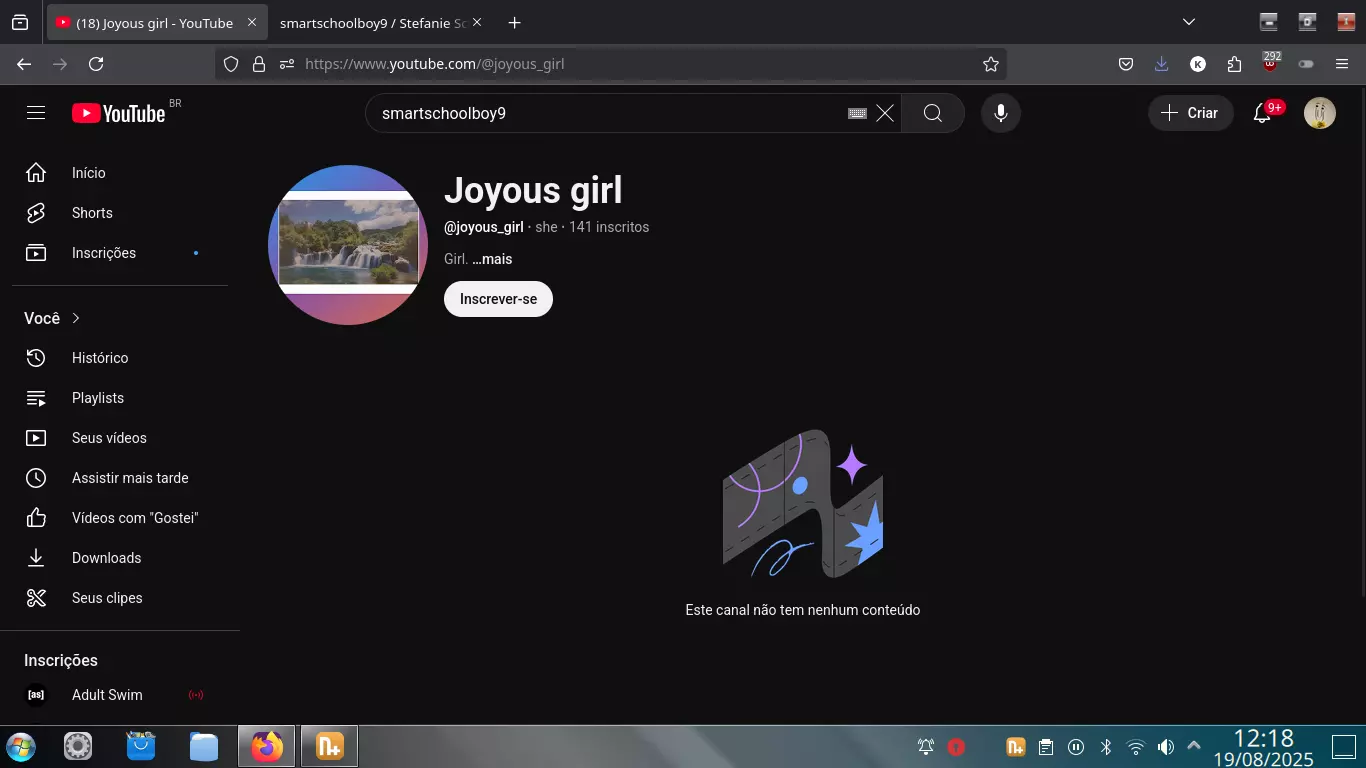
Task: Open Firefox downloads panel icon
Action: 1161,64
